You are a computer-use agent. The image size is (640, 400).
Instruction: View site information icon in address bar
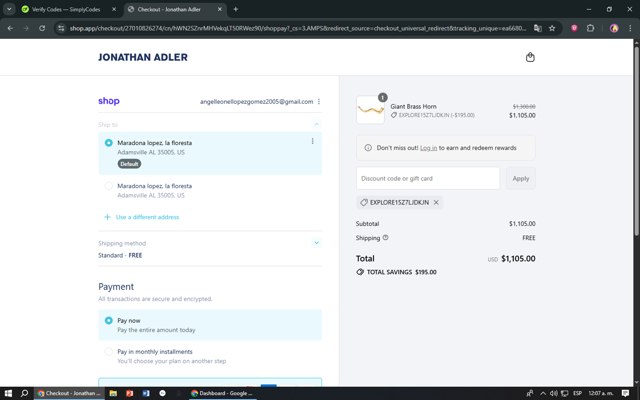[x=61, y=28]
